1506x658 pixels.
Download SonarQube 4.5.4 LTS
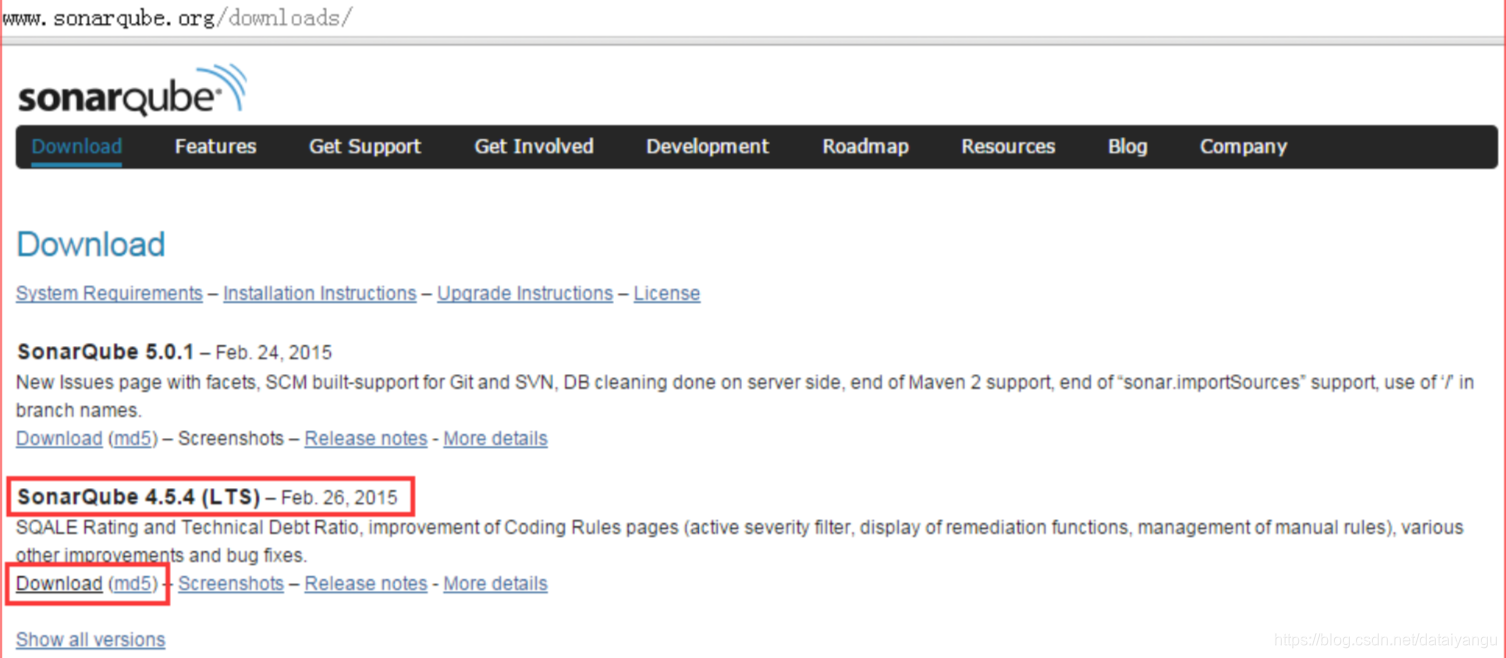click(x=59, y=583)
